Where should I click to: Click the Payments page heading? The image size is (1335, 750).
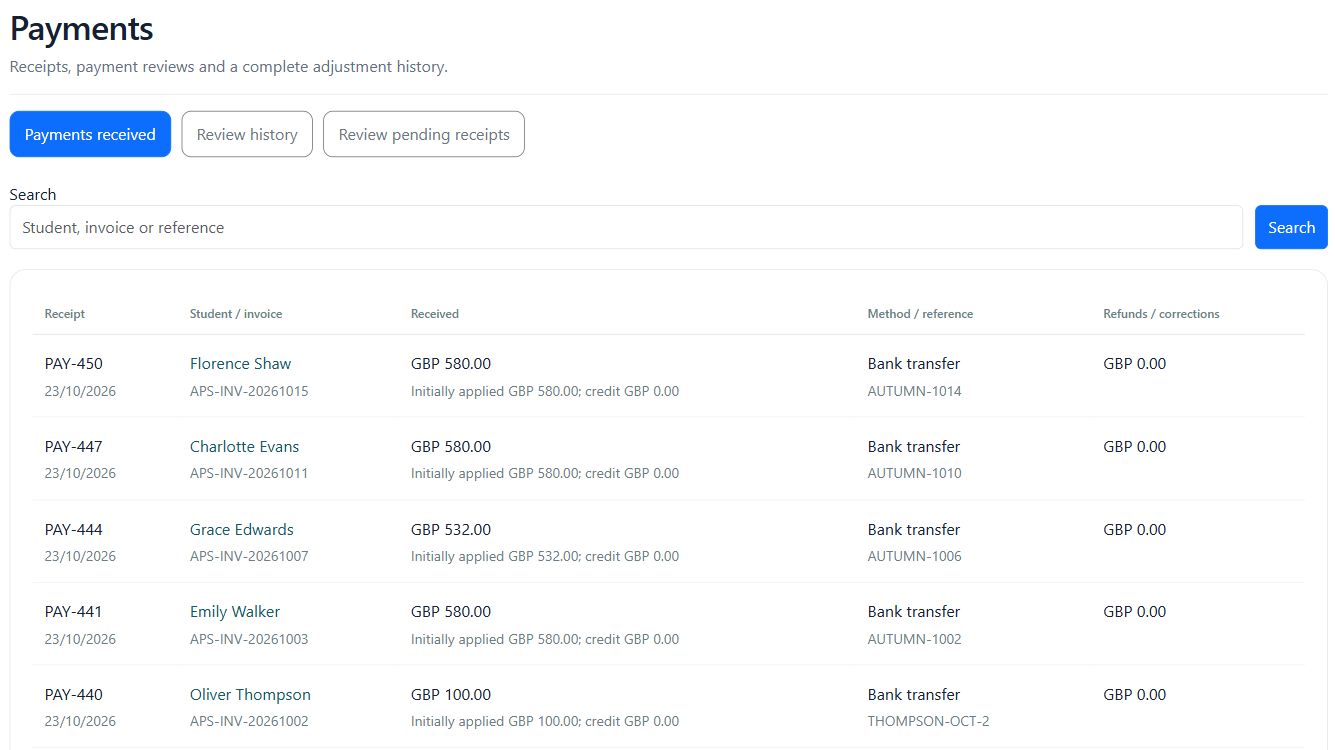(x=82, y=29)
